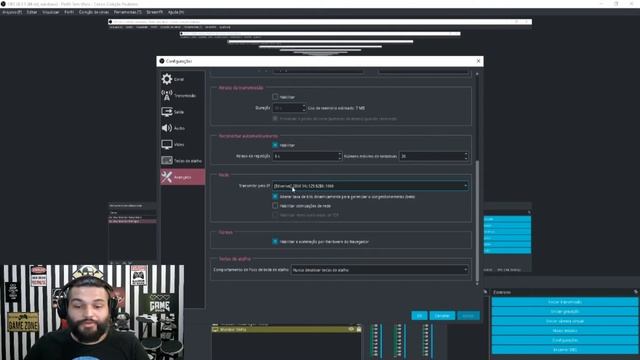Open the Transmissão settings category
This screenshot has height=360, width=640.
(x=182, y=95)
